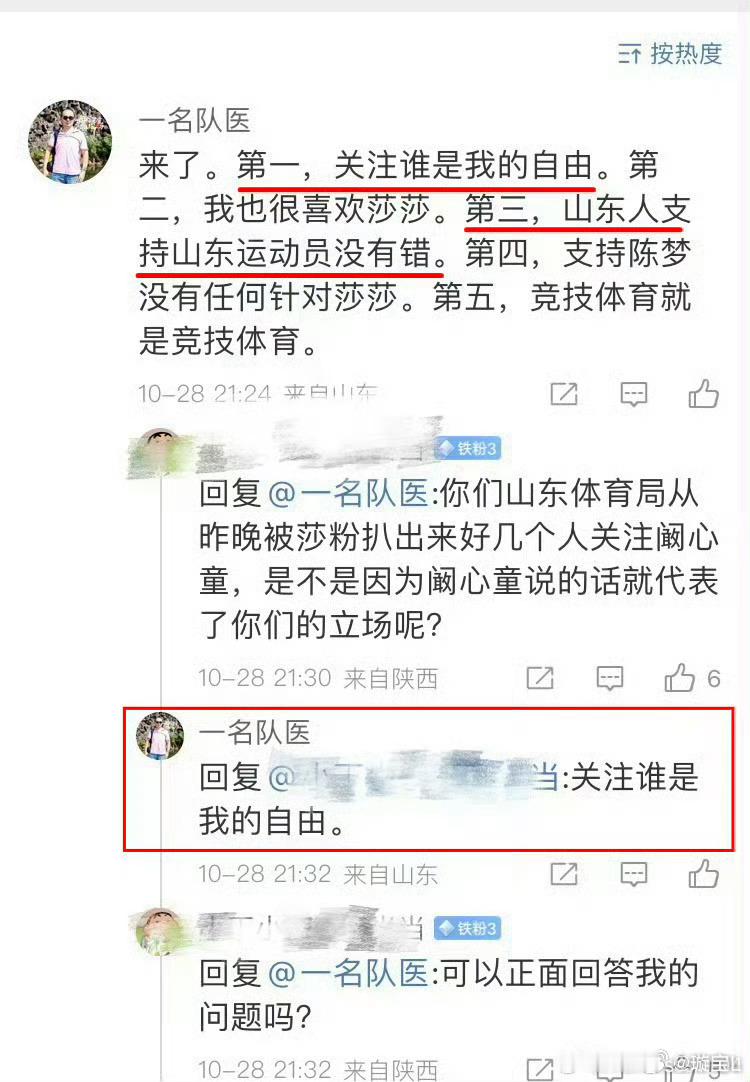Image resolution: width=750 pixels, height=1082 pixels.
Task: Open cartoon avatar of first replier
Action: [160, 451]
